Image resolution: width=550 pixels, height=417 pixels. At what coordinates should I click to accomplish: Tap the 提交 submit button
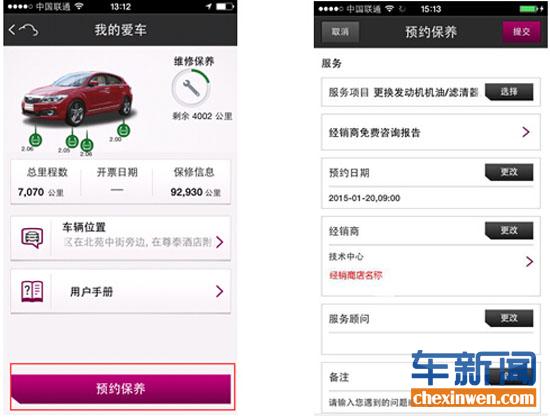pos(521,32)
